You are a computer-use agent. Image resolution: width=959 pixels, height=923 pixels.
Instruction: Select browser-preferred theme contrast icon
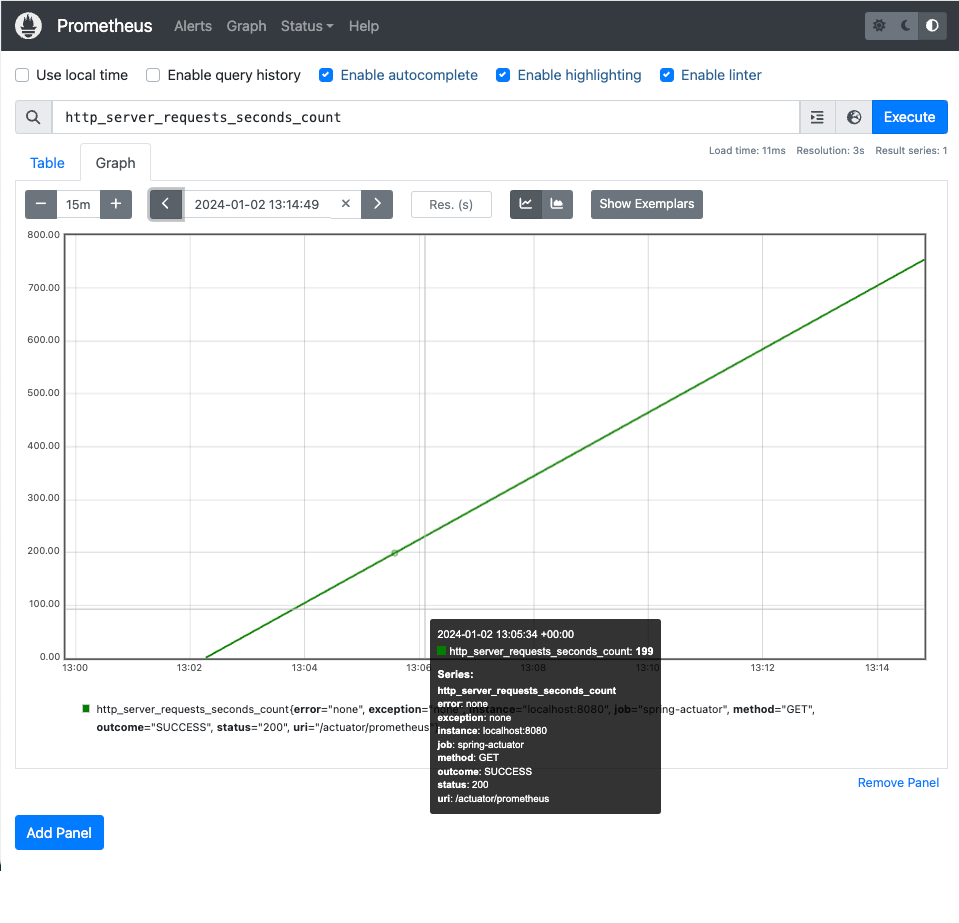click(x=932, y=26)
